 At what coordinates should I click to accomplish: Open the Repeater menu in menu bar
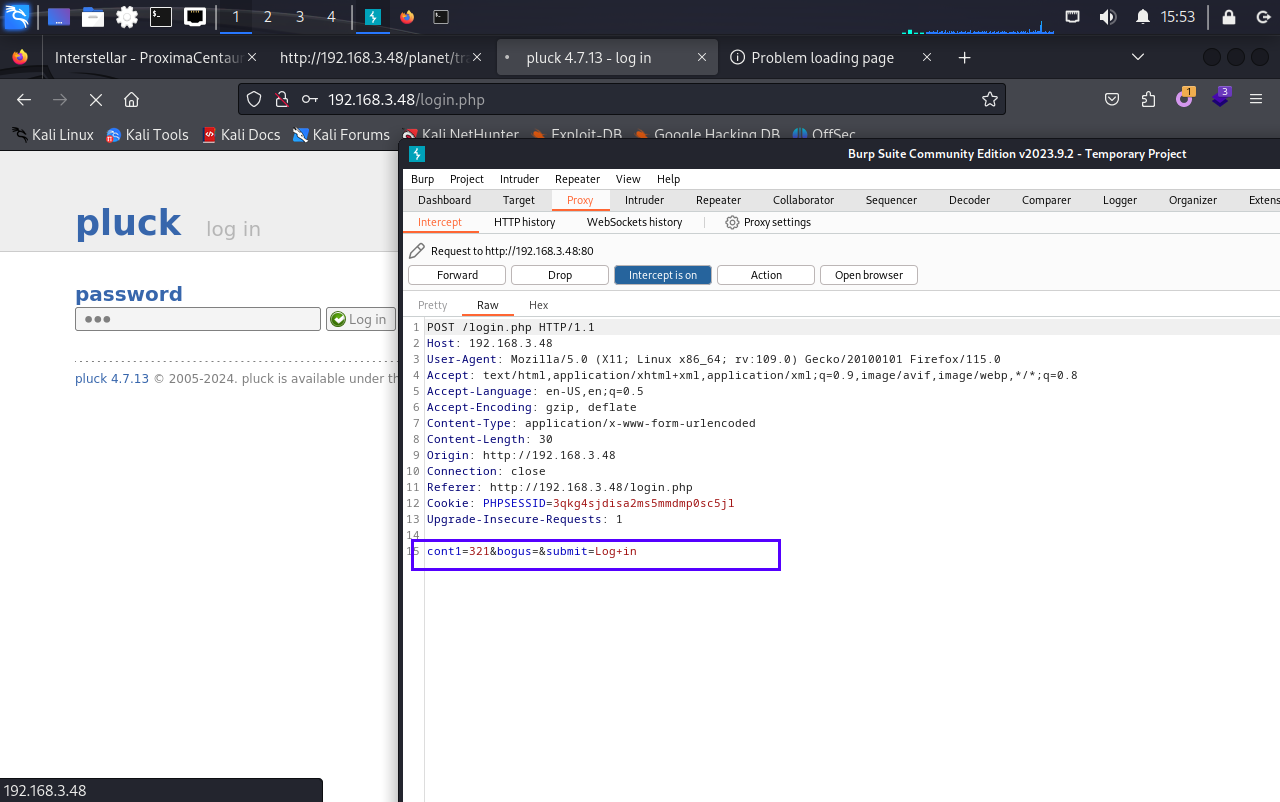click(577, 179)
